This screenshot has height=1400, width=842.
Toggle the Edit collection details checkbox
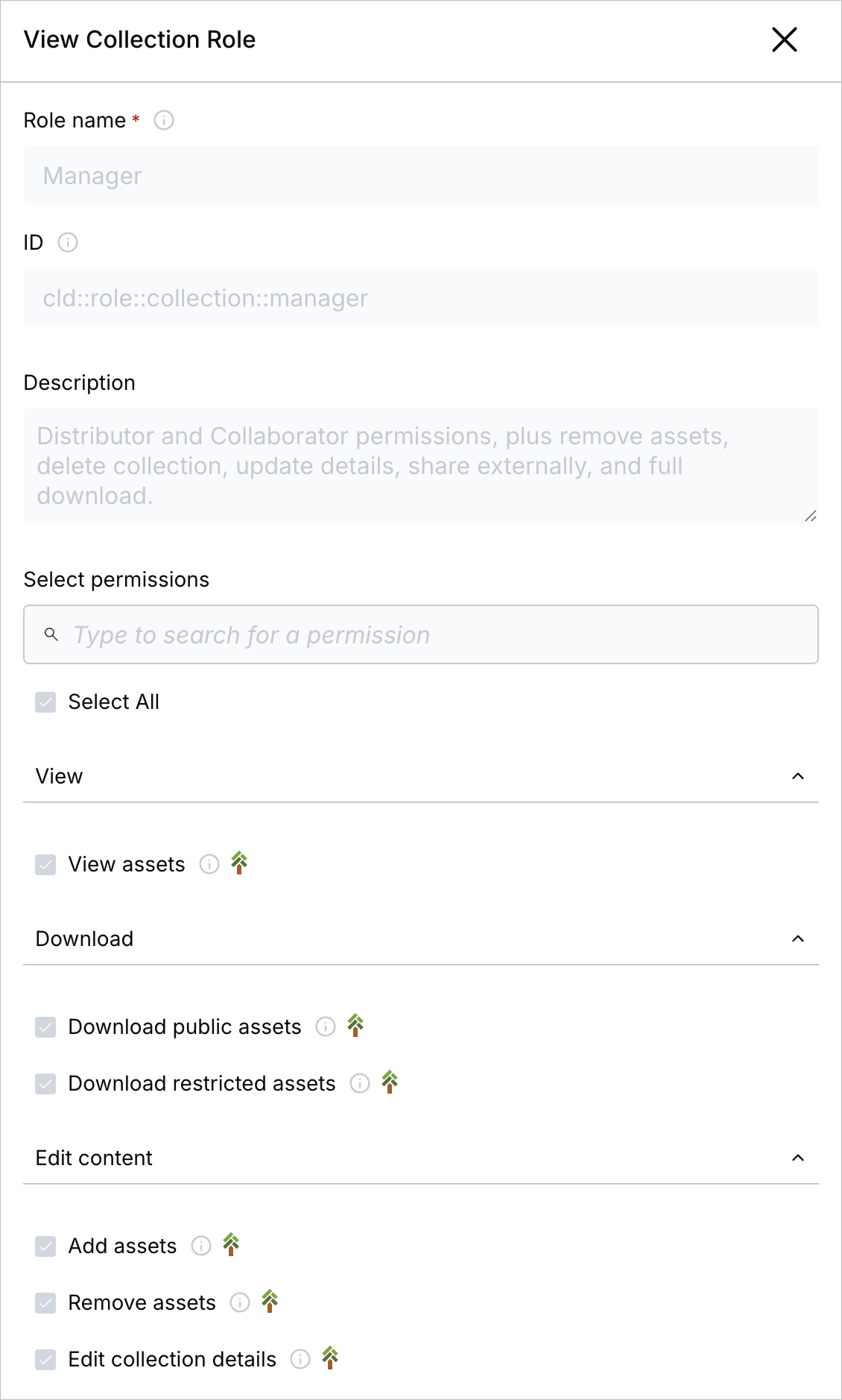coord(45,1360)
